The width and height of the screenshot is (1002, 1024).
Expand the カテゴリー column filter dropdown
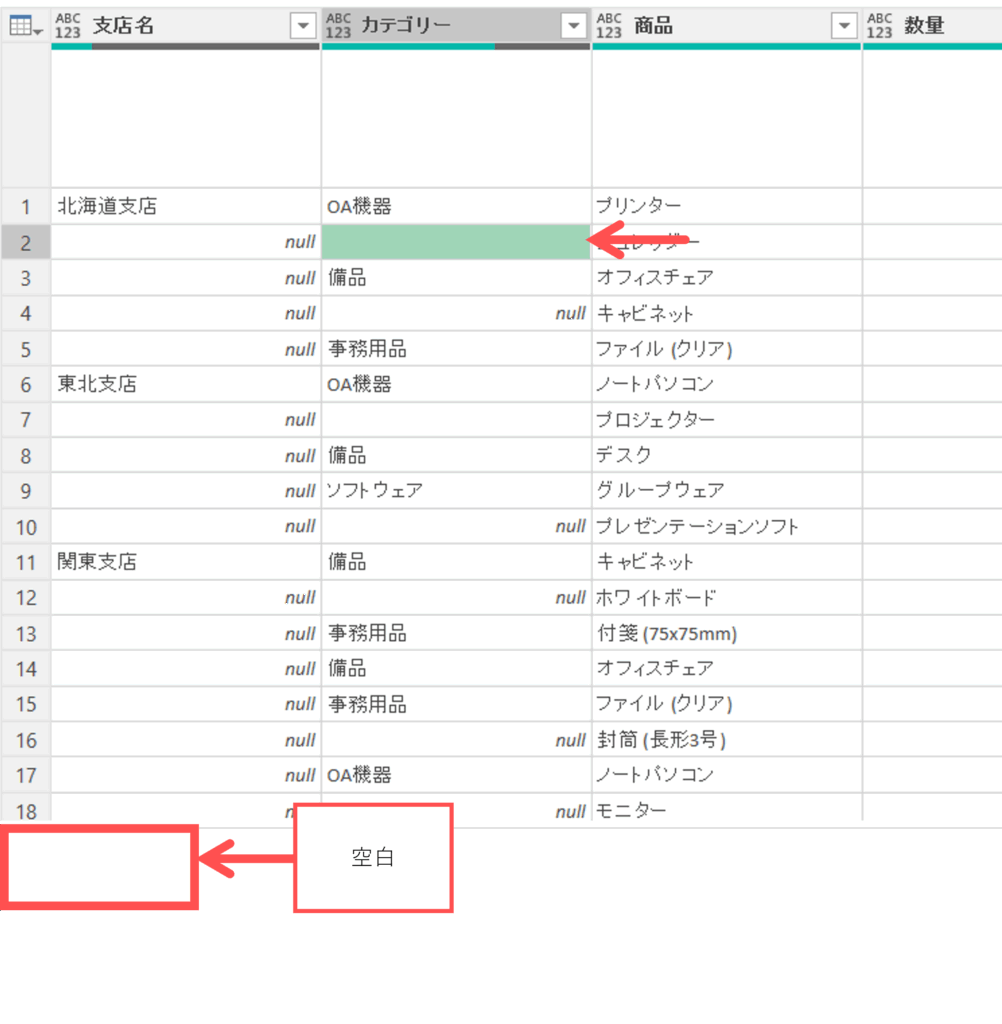573,27
